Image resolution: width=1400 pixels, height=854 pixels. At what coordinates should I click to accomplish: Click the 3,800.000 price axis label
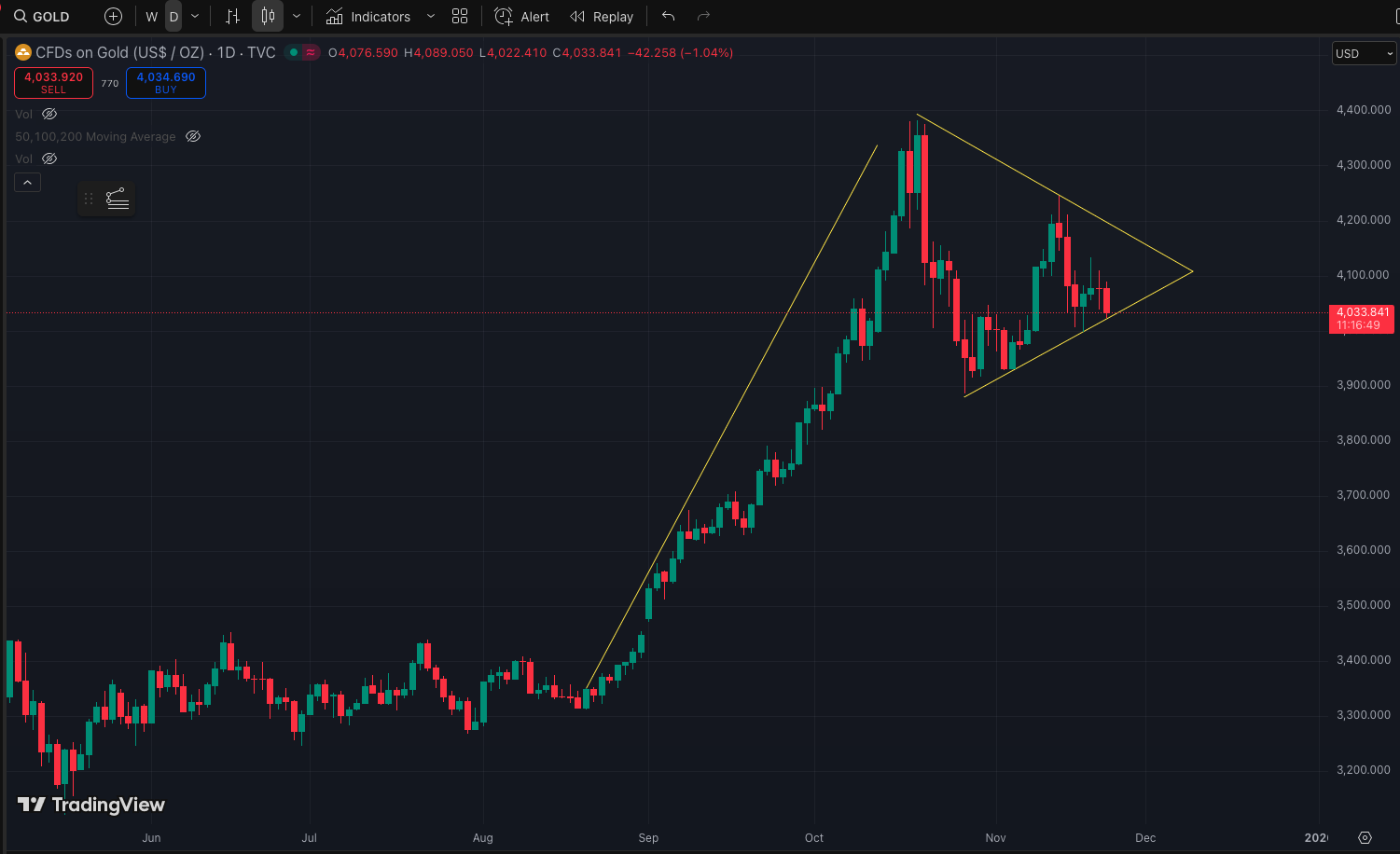pos(1364,440)
